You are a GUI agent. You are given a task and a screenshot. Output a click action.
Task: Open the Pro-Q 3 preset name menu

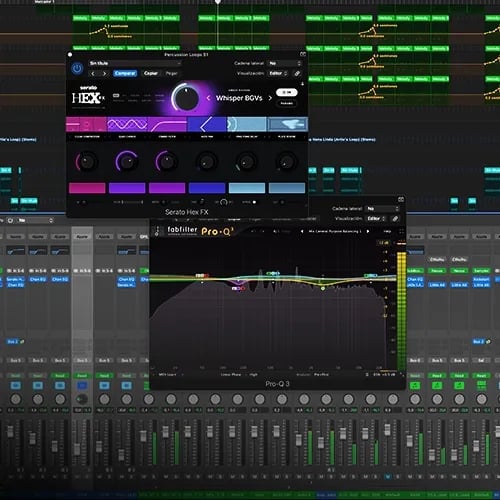(x=335, y=231)
